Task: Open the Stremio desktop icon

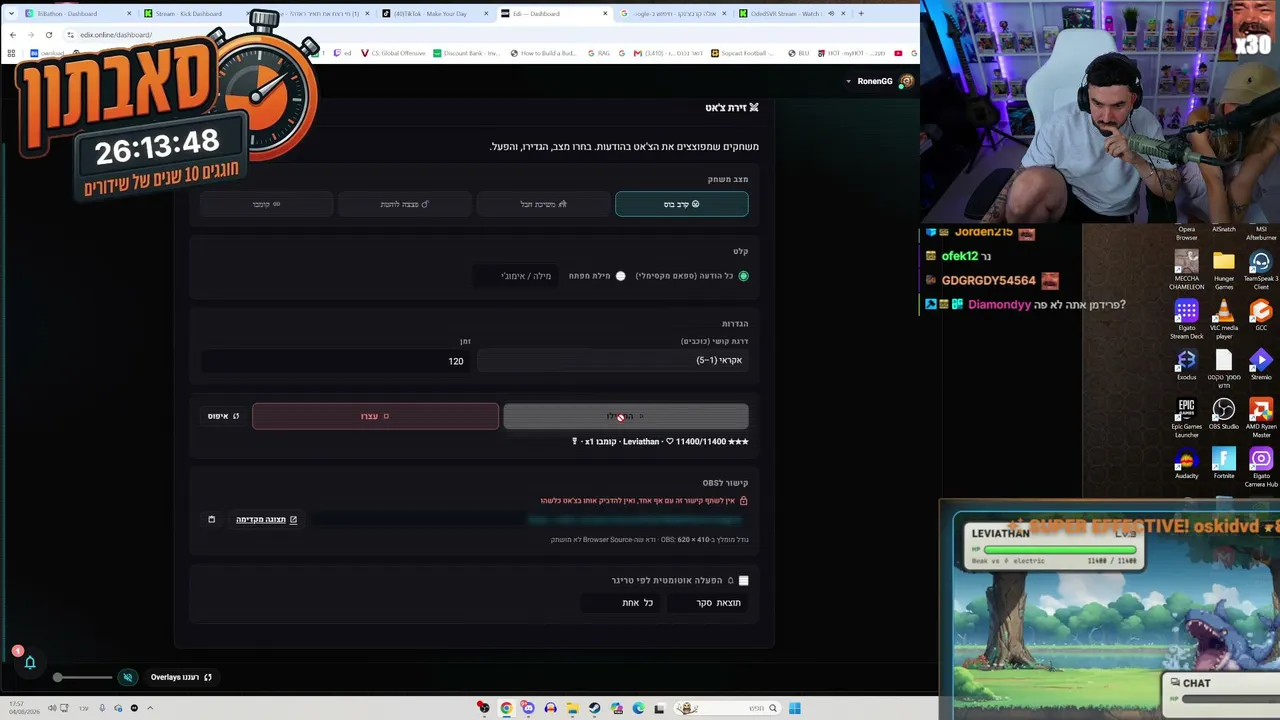Action: [x=1261, y=365]
